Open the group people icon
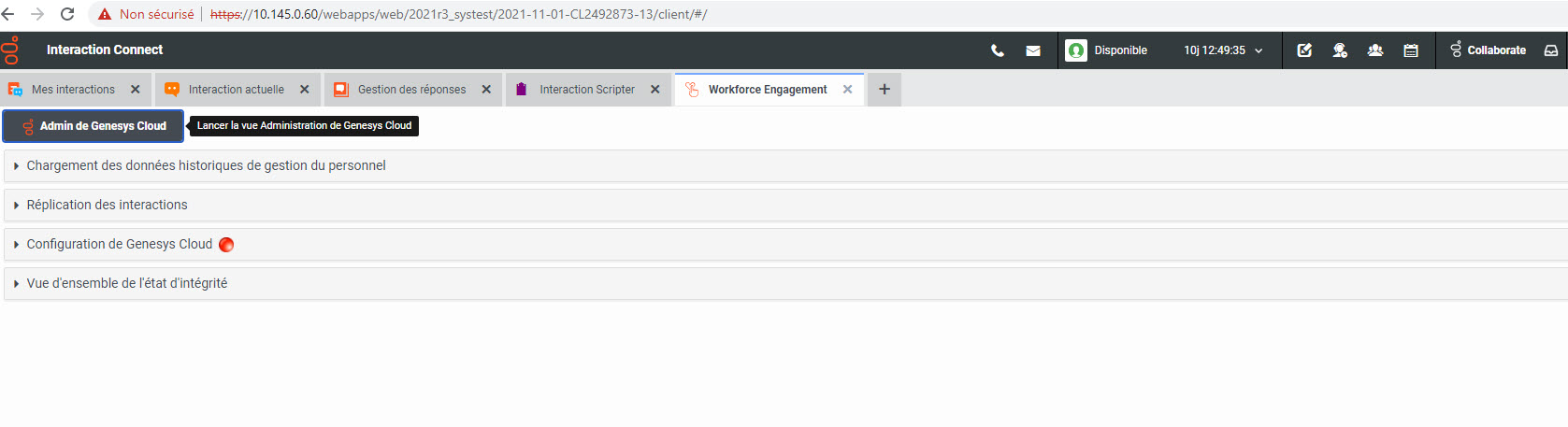Image resolution: width=1568 pixels, height=427 pixels. click(x=1375, y=50)
